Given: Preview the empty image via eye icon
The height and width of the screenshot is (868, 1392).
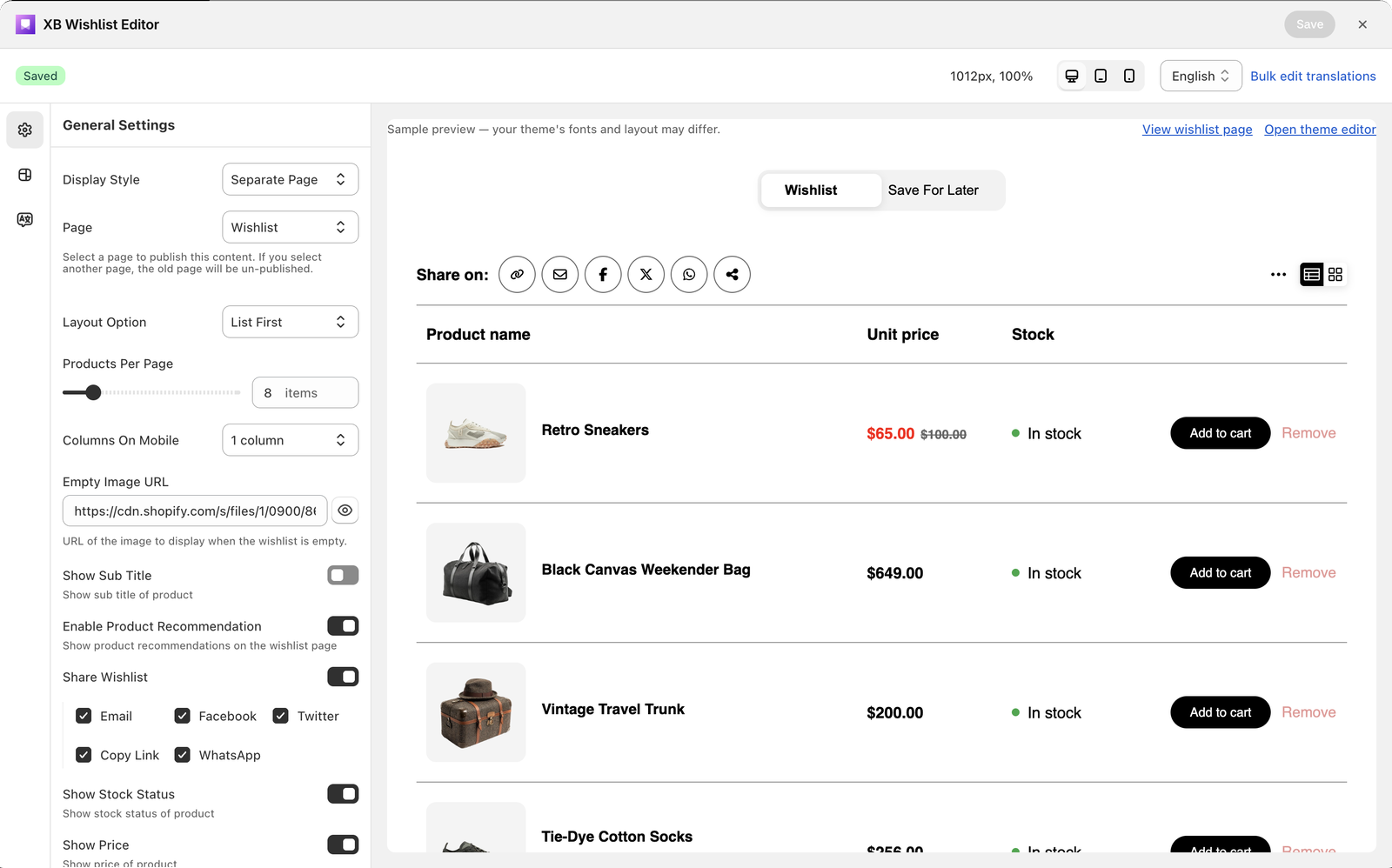Looking at the screenshot, I should coord(345,511).
